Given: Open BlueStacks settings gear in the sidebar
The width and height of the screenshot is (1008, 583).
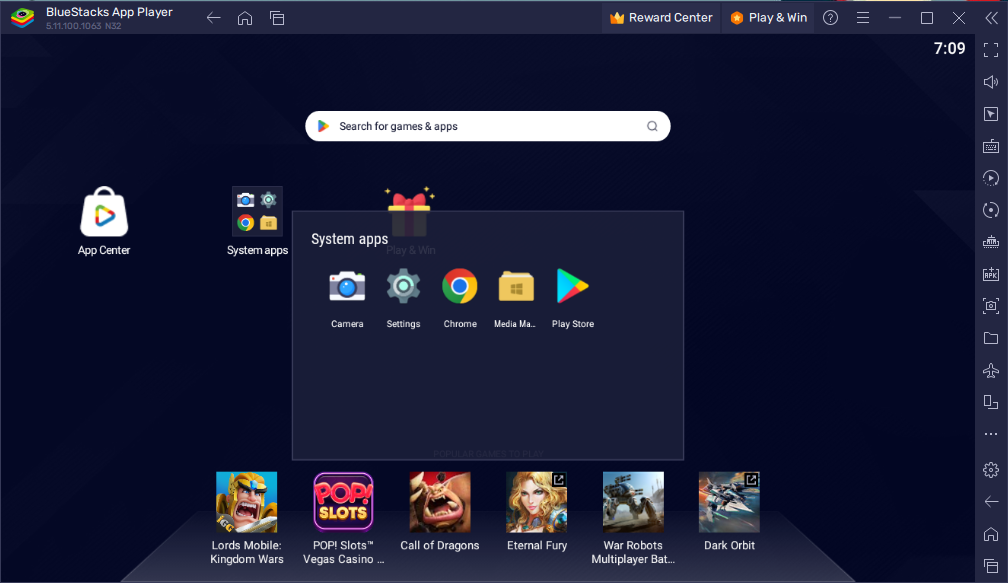Looking at the screenshot, I should click(x=991, y=470).
